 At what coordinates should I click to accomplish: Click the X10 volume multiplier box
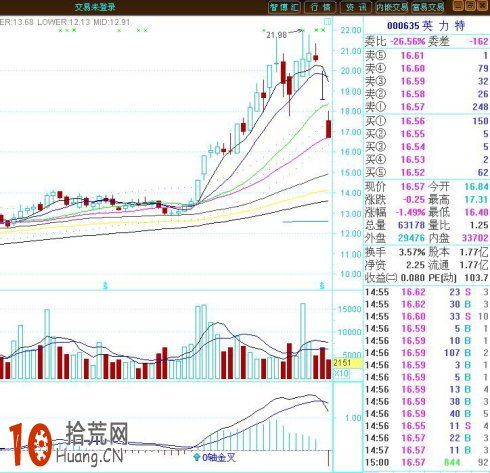click(341, 373)
